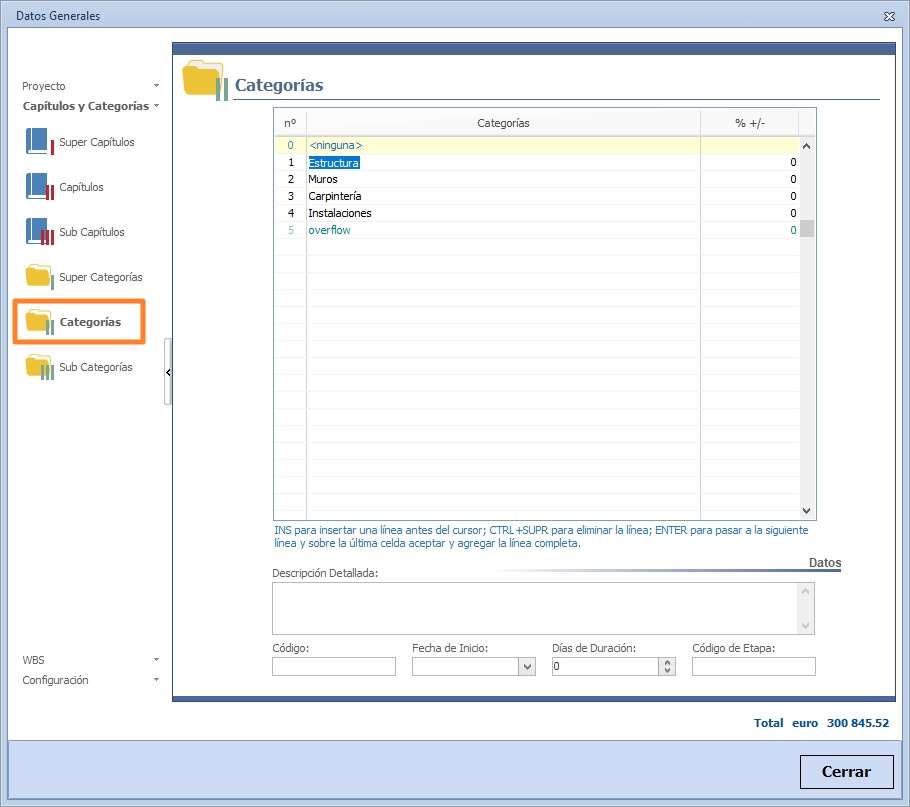Select the Super Categorías label
910x807 pixels.
101,277
